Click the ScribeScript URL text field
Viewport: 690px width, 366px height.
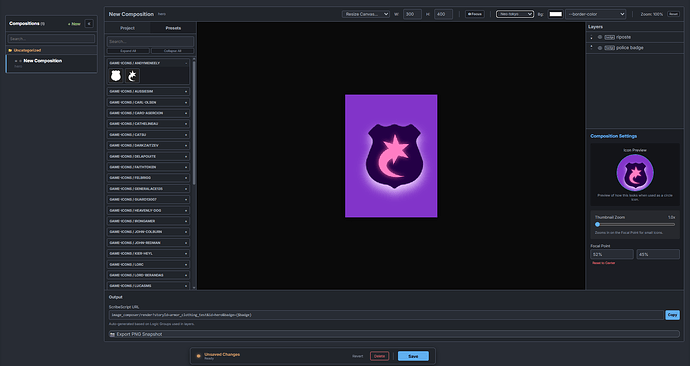coord(386,315)
